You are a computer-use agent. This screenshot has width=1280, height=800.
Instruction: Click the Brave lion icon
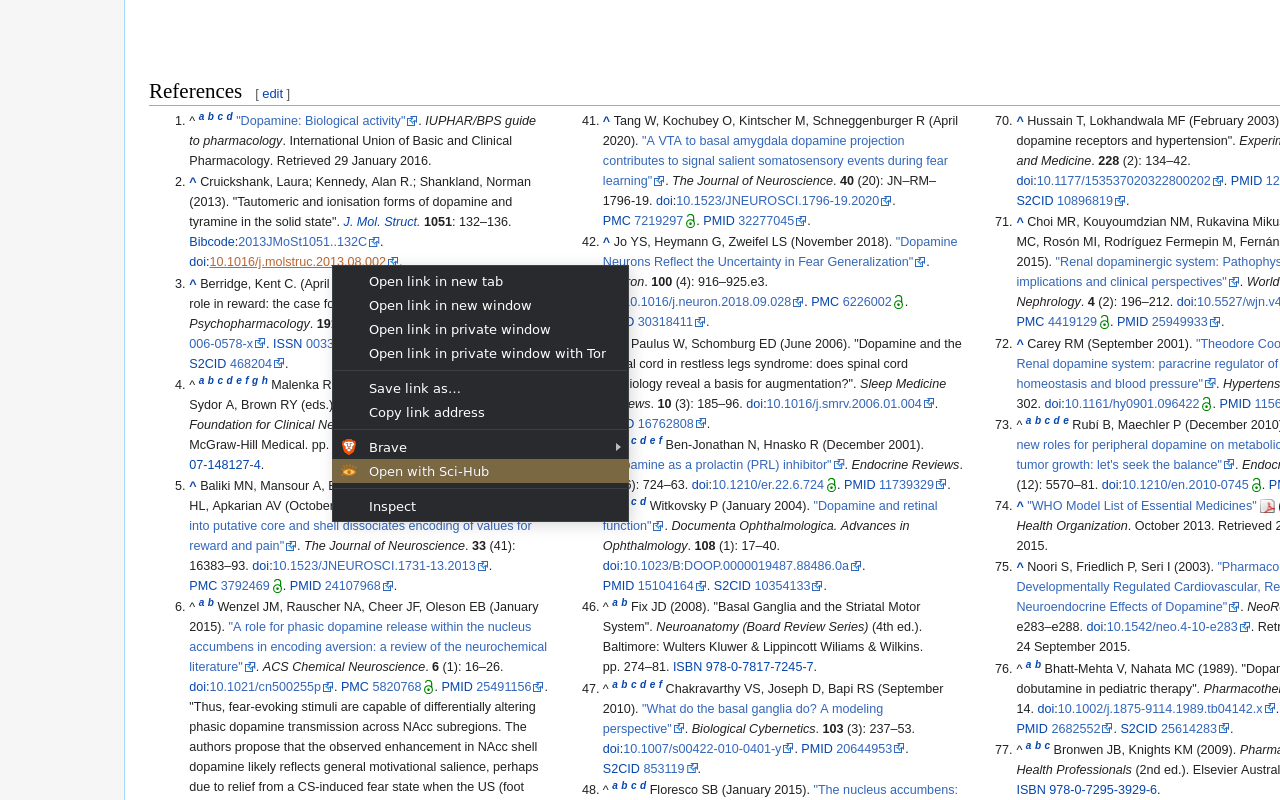(349, 447)
